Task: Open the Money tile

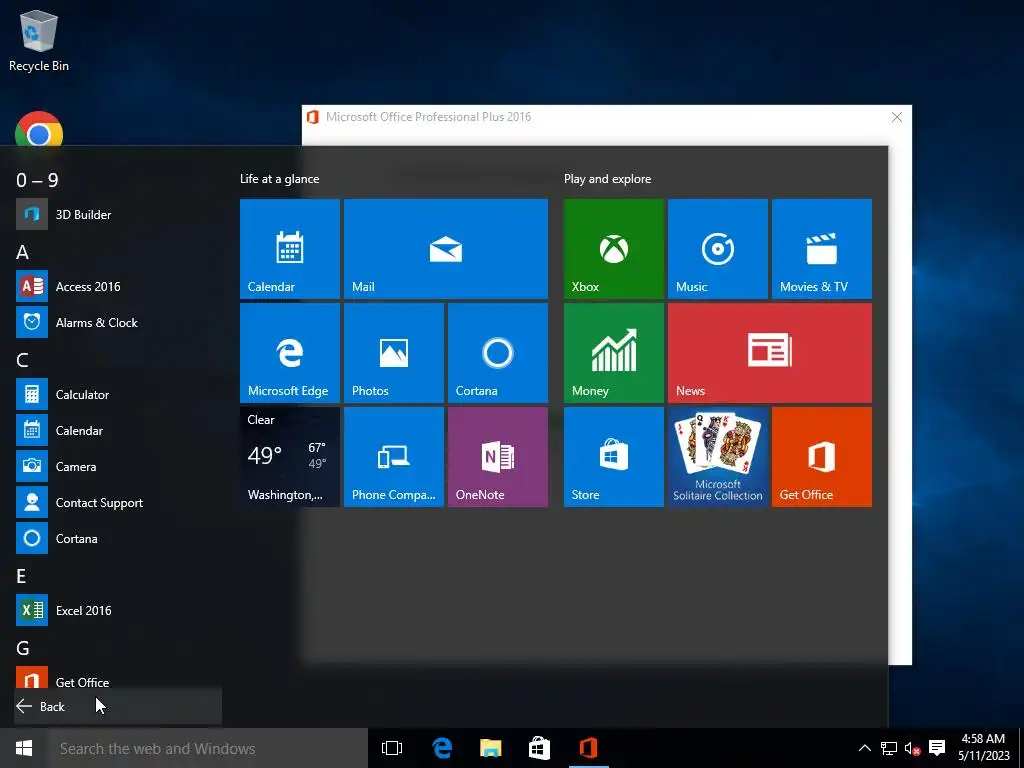Action: pyautogui.click(x=614, y=353)
